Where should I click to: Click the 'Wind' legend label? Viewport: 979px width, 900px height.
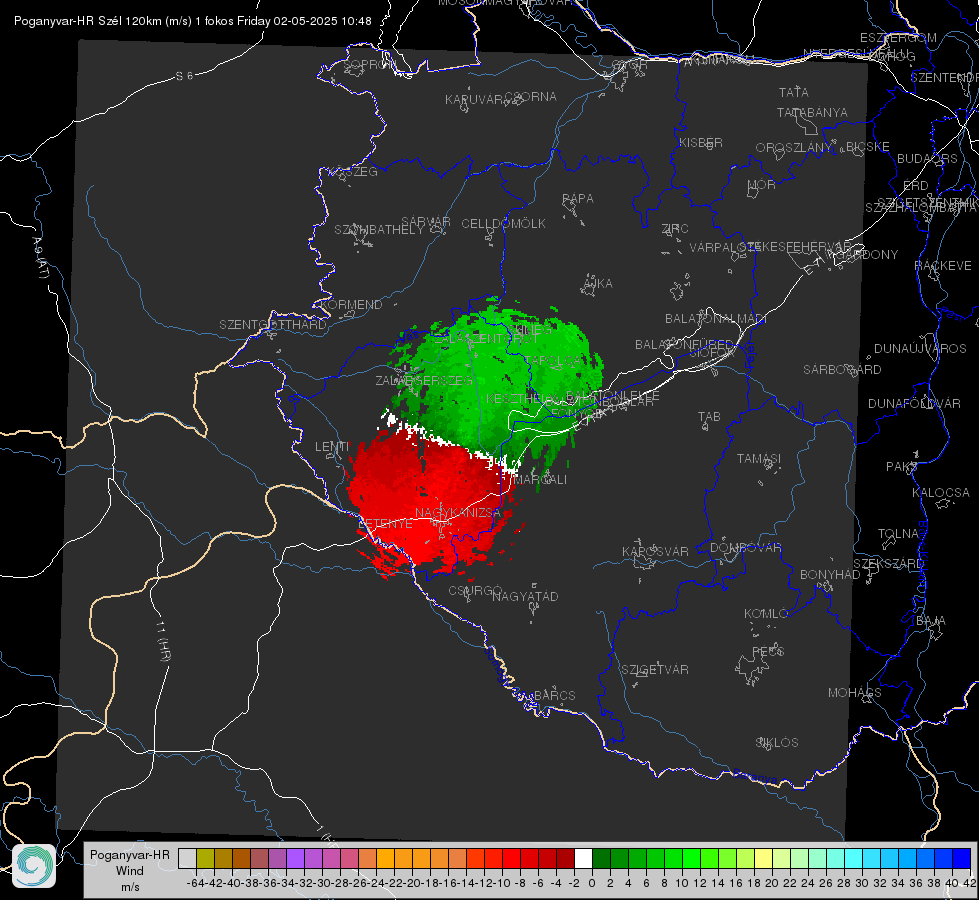coord(130,871)
